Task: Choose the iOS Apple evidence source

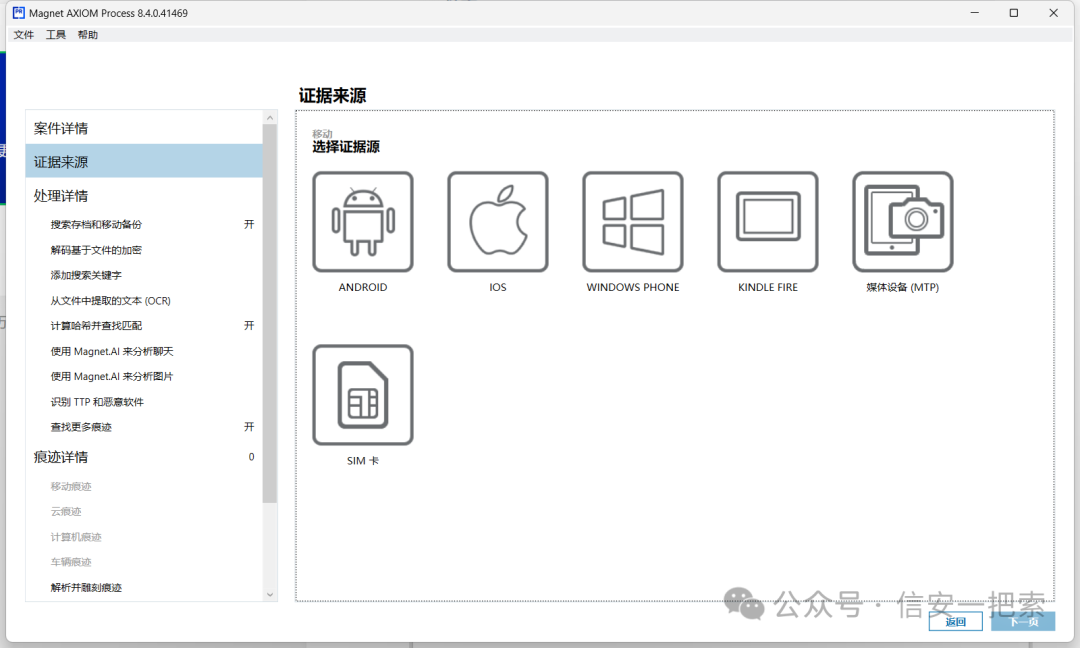Action: tap(498, 222)
